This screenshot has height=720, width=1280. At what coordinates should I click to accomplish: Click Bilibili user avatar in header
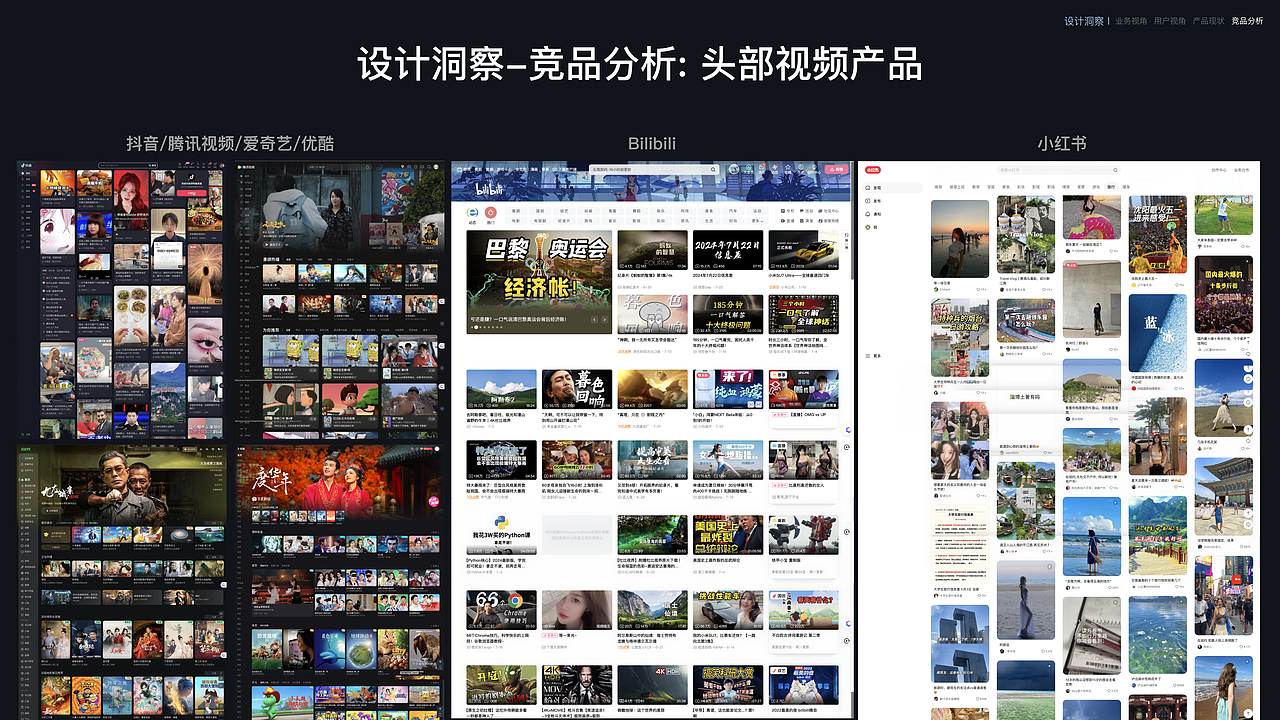pos(734,169)
